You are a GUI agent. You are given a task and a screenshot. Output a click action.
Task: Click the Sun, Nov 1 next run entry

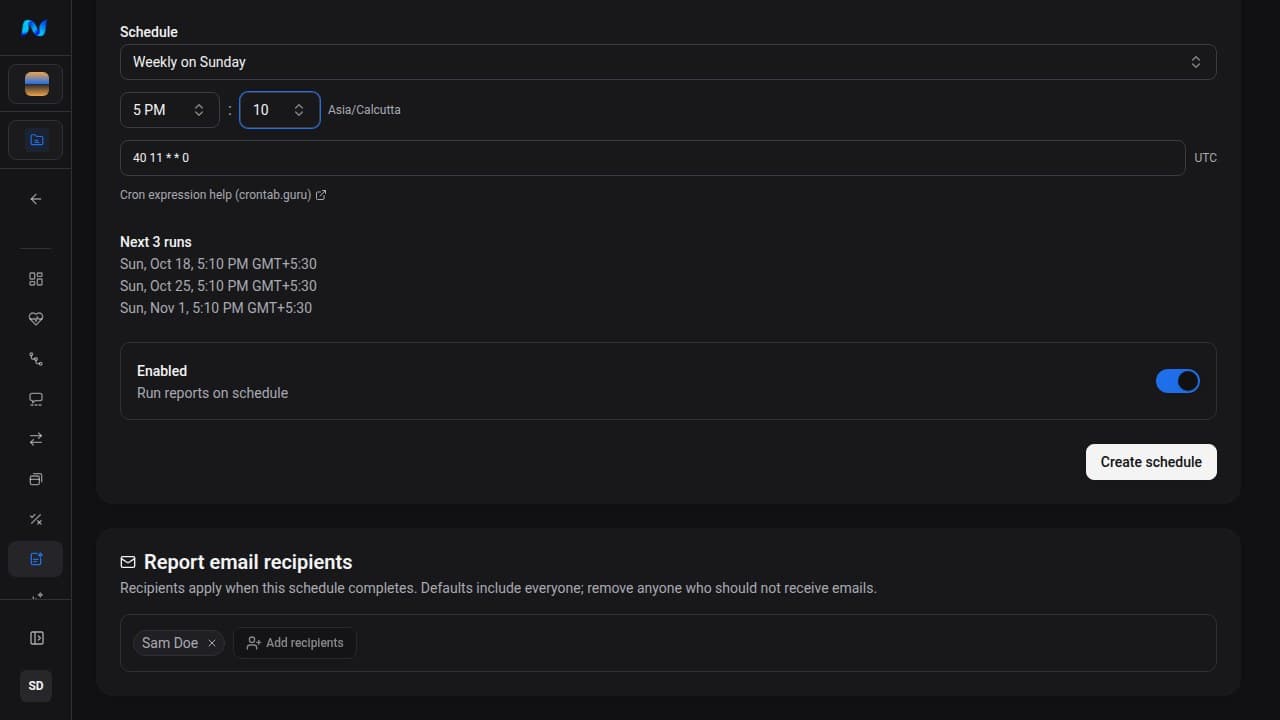(216, 308)
